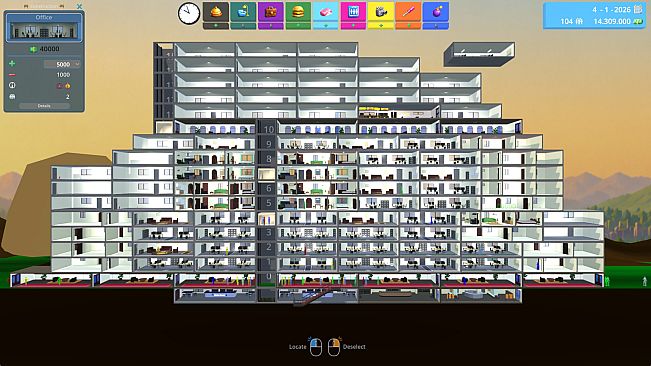
Task: Click the floating office room being placed
Action: tap(479, 54)
